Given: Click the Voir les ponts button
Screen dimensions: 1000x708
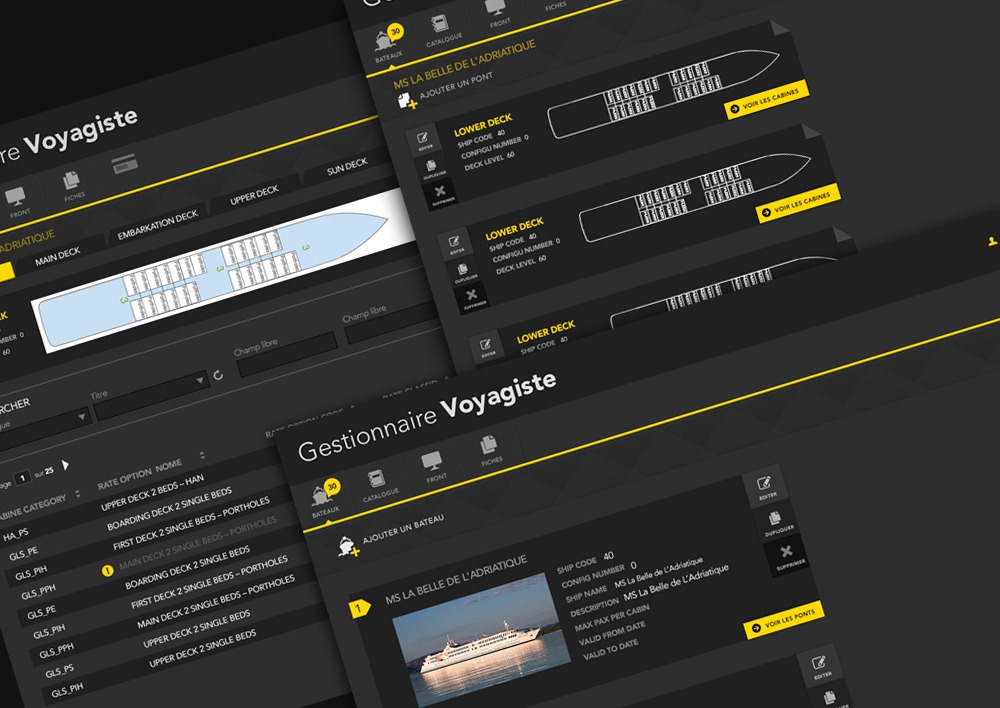Looking at the screenshot, I should (x=784, y=620).
